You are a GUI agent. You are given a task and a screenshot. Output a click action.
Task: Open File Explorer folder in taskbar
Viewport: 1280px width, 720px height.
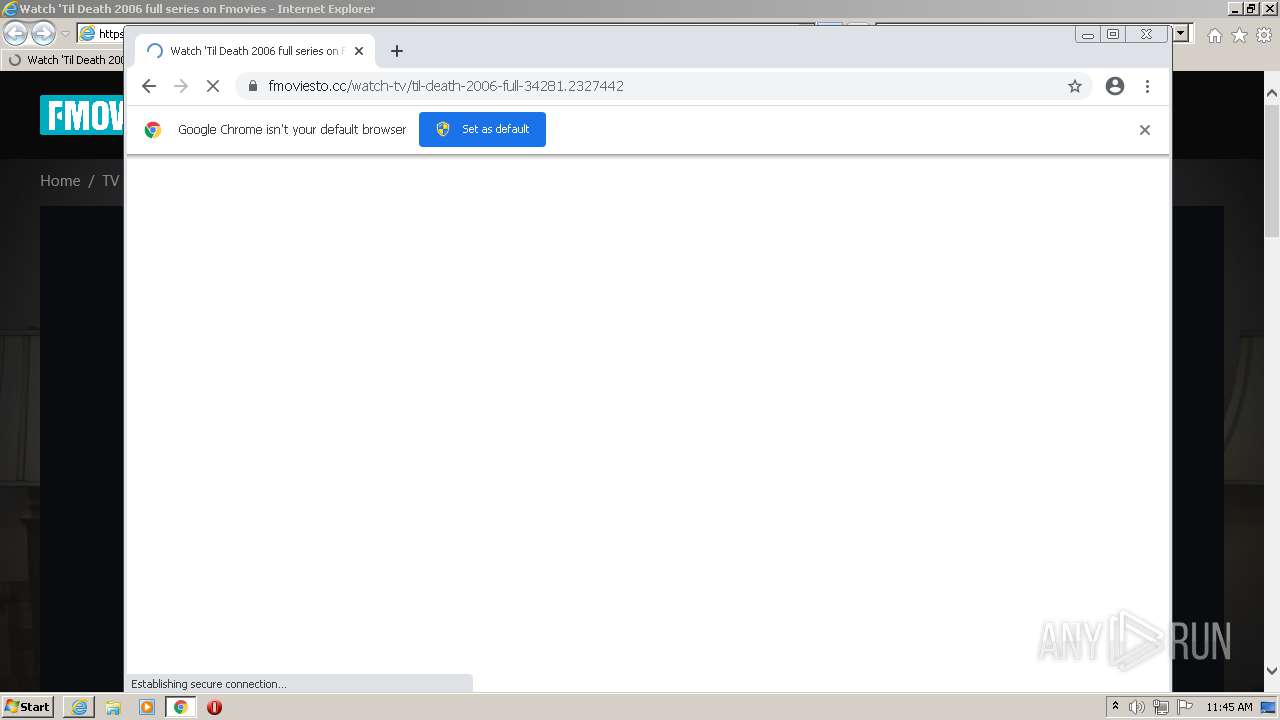[113, 707]
